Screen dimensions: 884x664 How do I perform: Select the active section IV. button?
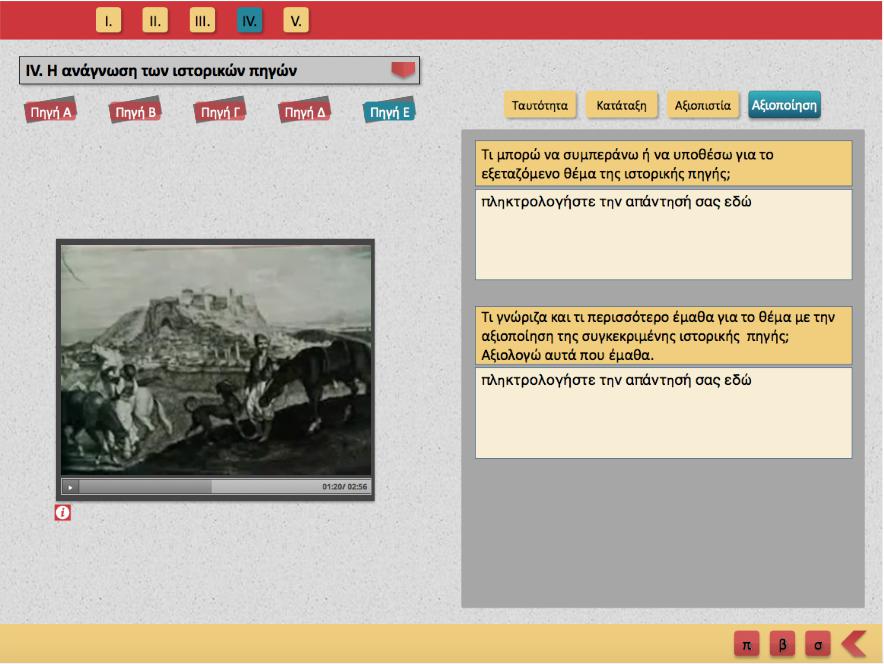click(249, 21)
